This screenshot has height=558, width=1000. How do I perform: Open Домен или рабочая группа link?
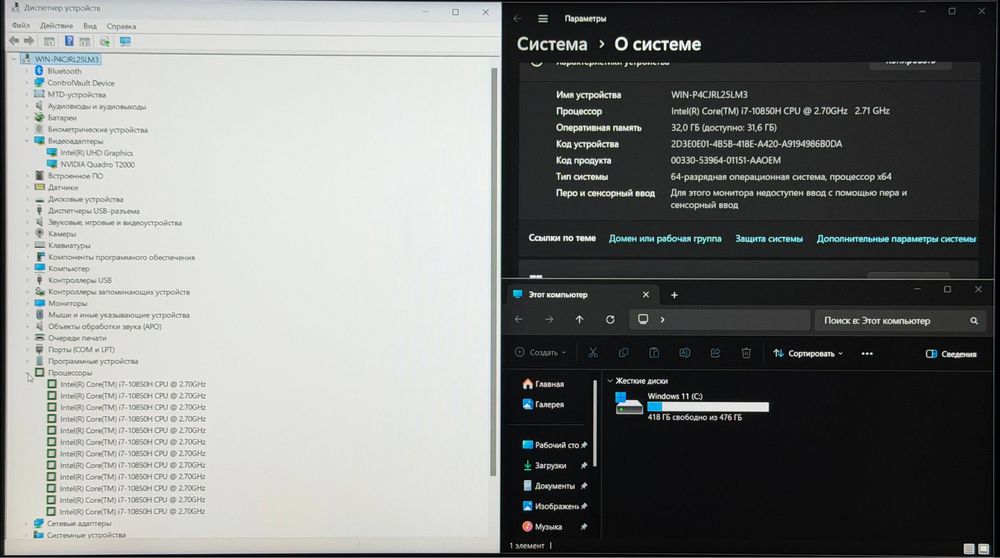(x=665, y=239)
